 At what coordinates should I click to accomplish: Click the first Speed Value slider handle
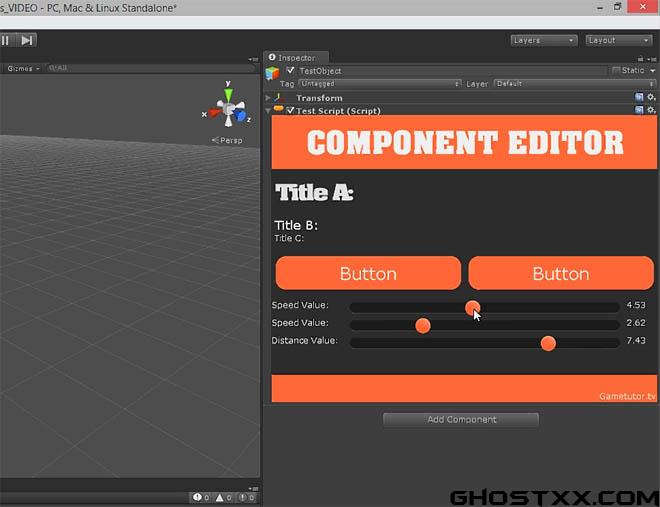[473, 308]
